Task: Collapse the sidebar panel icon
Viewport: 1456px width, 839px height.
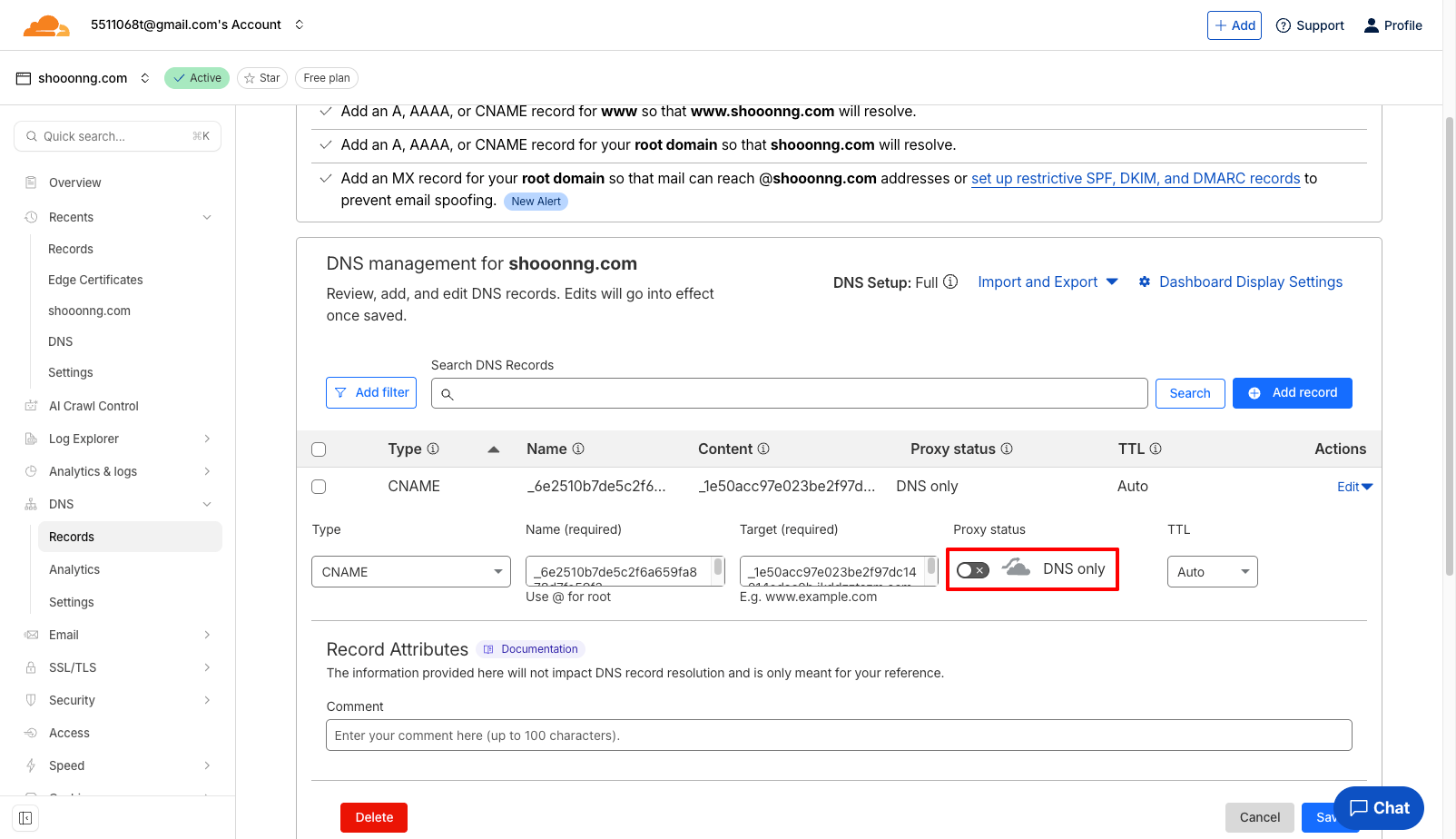Action: coord(25,818)
